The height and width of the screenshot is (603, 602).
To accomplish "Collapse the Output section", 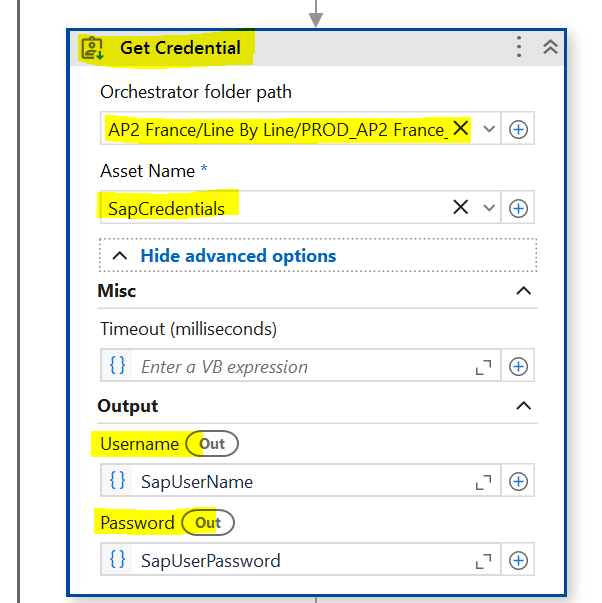I will [x=522, y=406].
